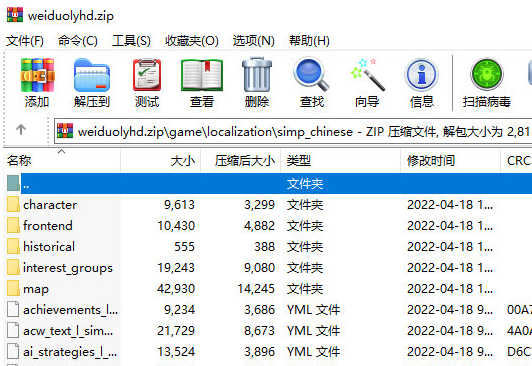Click Extract To (解压到) icon

92,75
